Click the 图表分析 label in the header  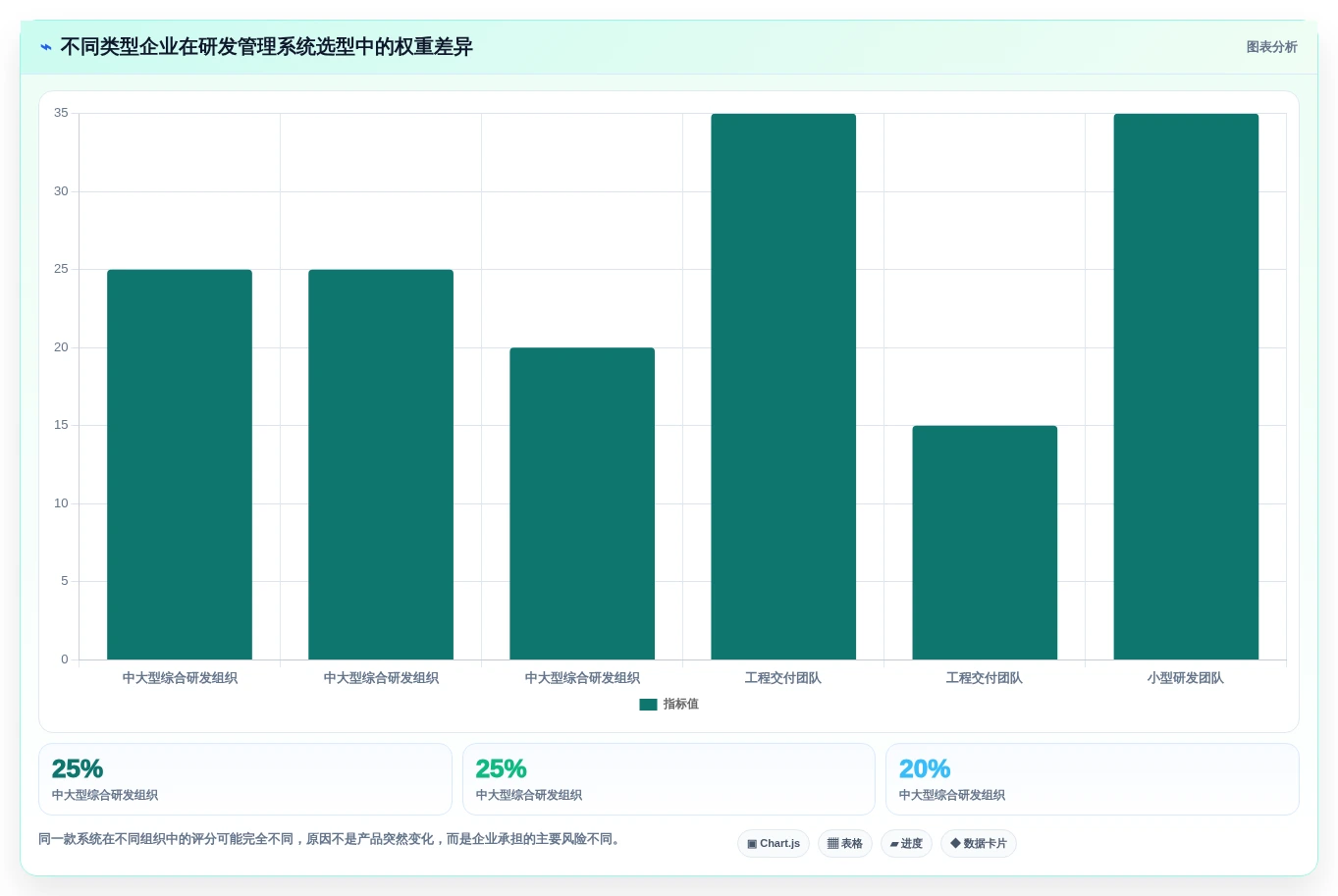pyautogui.click(x=1271, y=47)
